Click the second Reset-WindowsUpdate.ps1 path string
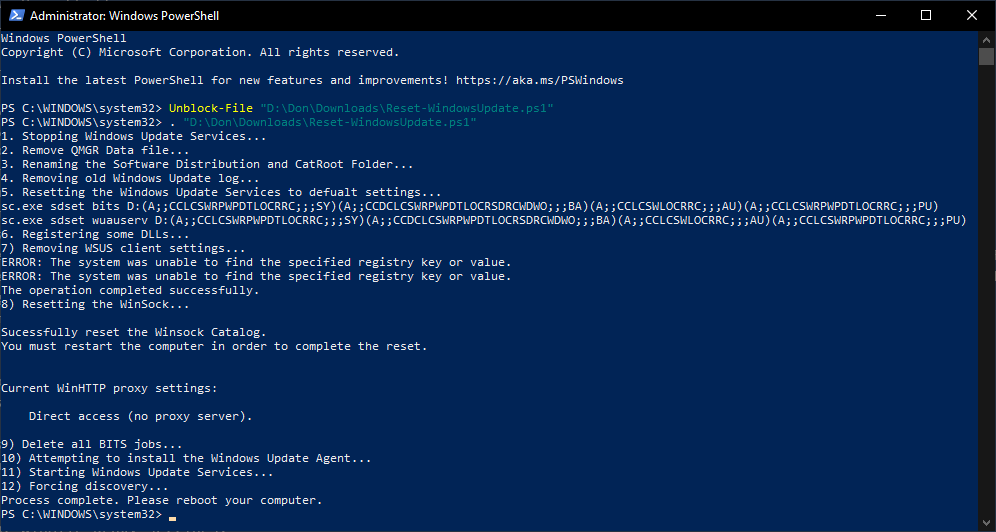Screen dimensions: 996x532 coord(330,122)
